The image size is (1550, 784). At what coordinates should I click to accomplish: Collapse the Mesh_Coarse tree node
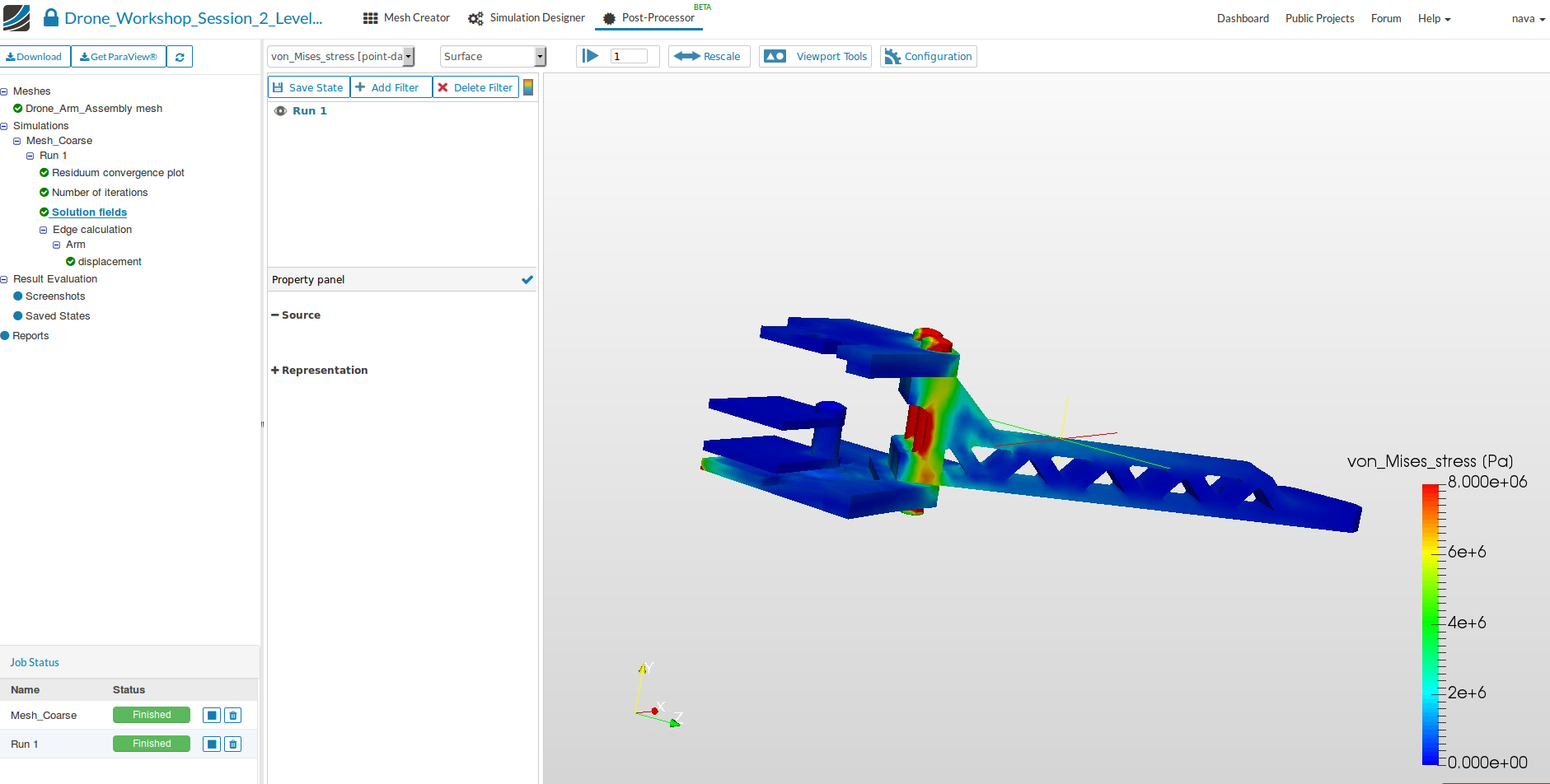(17, 141)
